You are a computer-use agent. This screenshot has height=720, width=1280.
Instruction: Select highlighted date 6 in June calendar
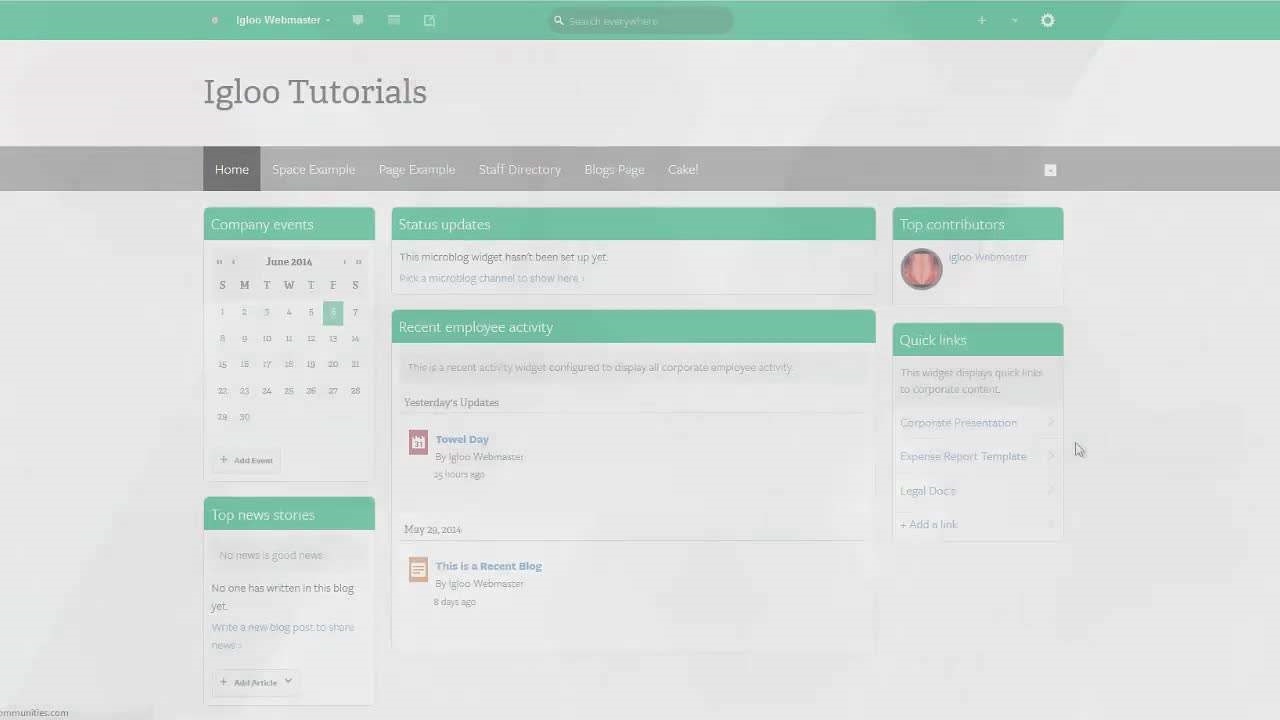[x=333, y=312]
